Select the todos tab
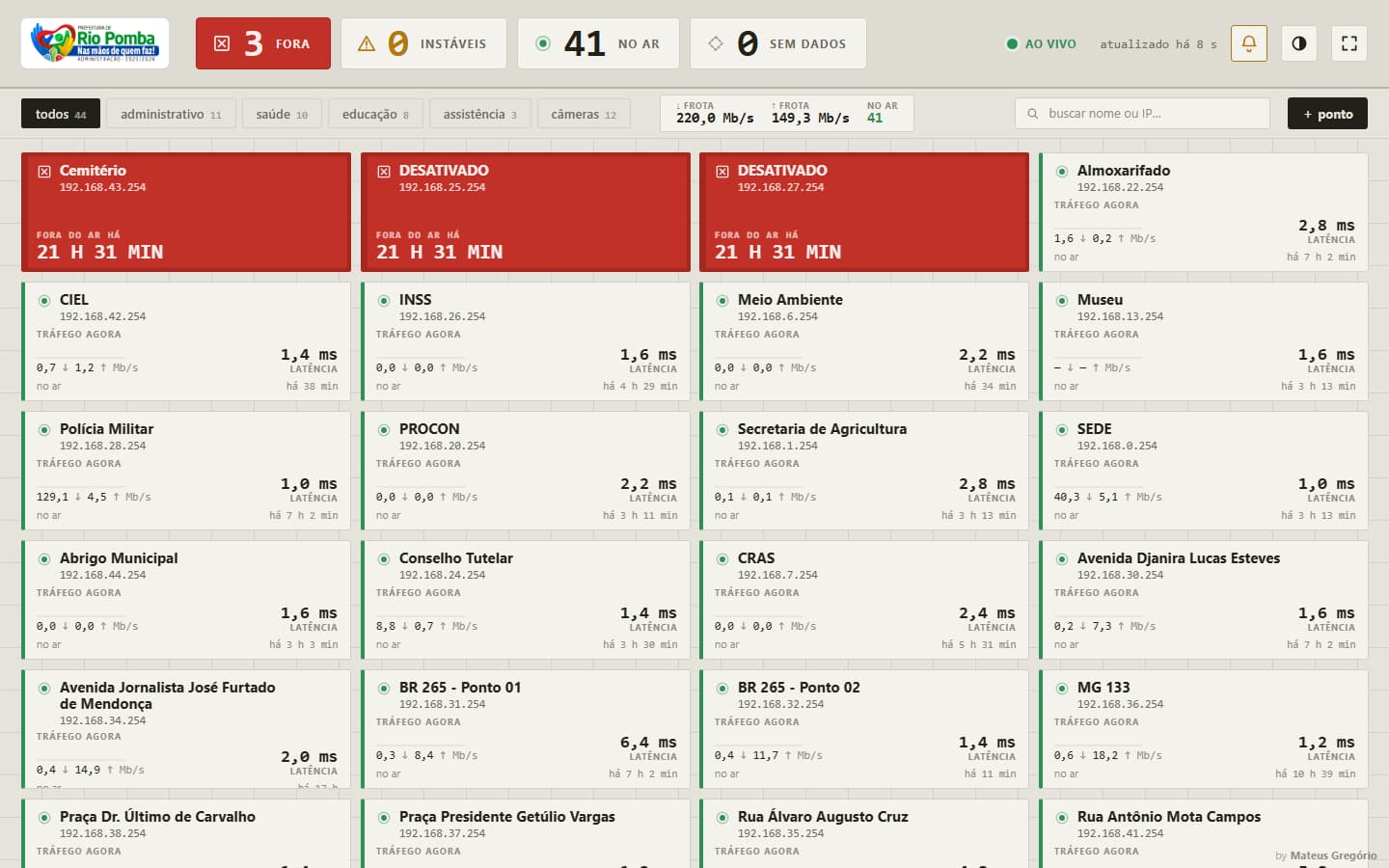This screenshot has height=868, width=1389. pos(61,114)
